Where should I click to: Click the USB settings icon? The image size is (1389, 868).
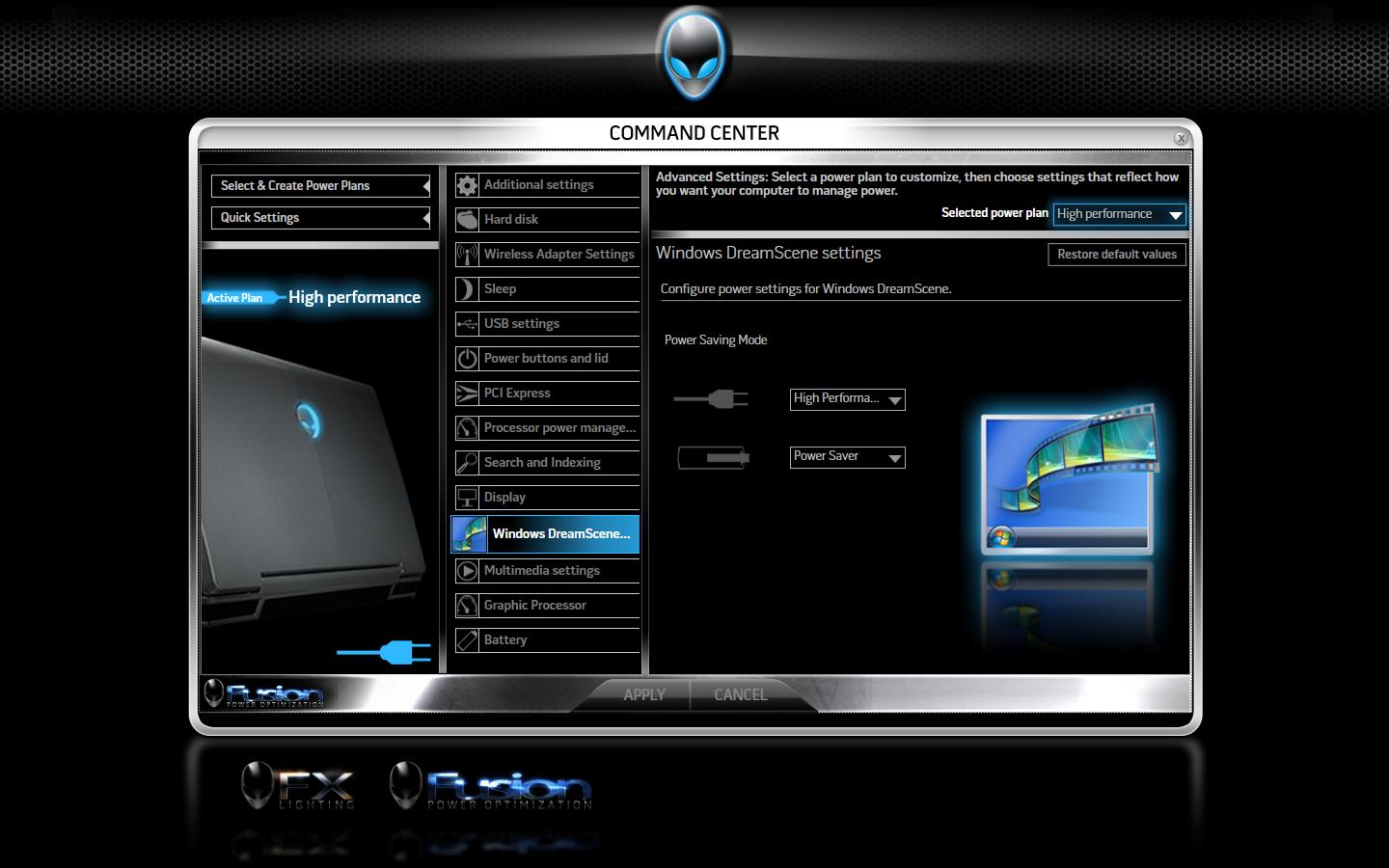pos(467,324)
